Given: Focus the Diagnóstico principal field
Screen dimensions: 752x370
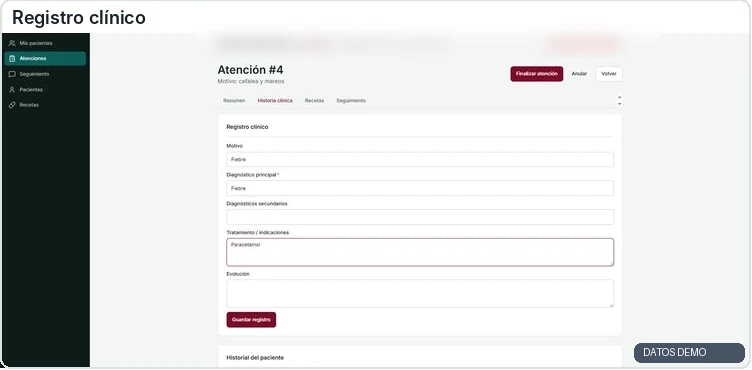Looking at the screenshot, I should 420,188.
